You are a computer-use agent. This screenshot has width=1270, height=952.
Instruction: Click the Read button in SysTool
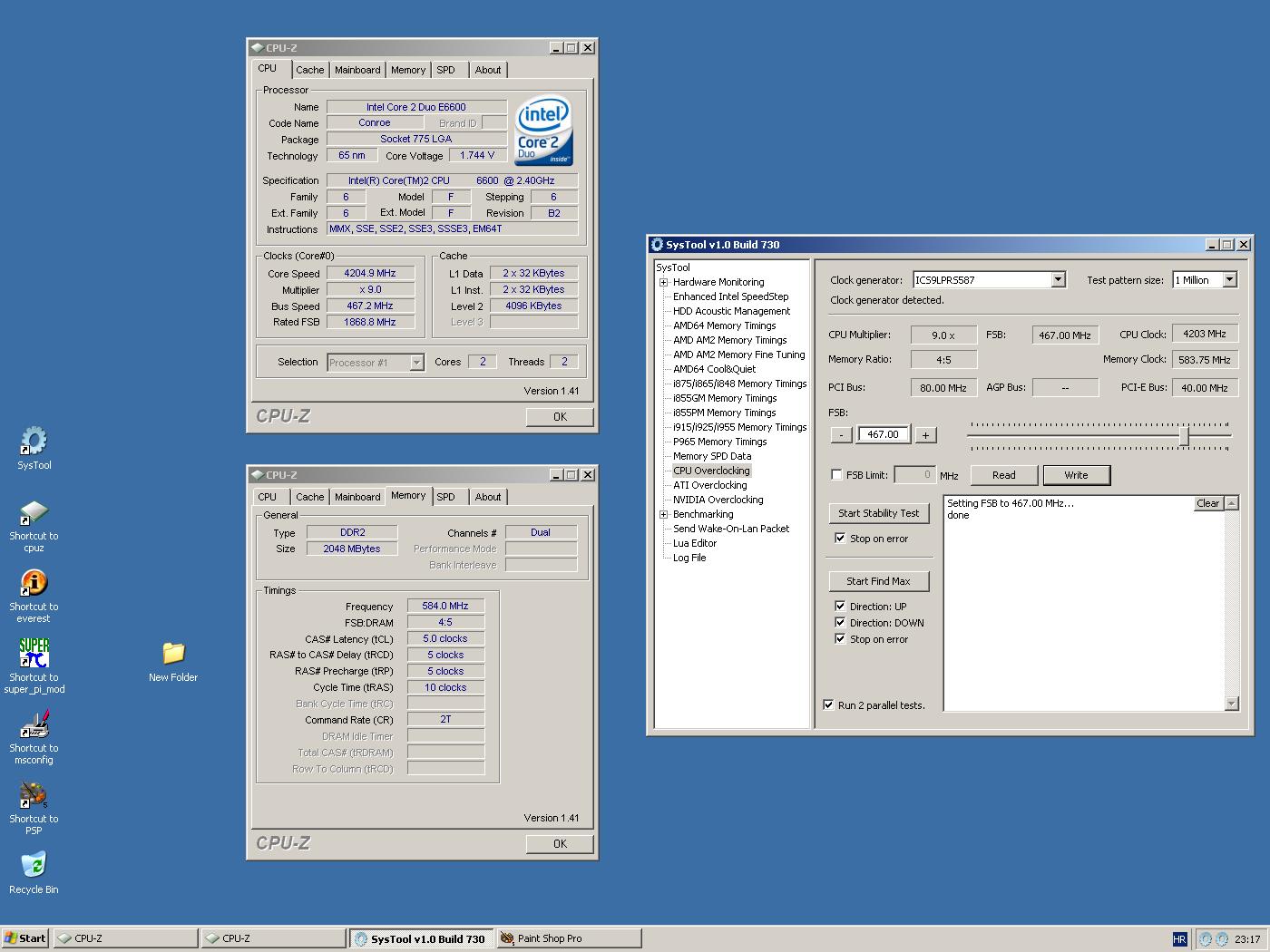coord(1003,475)
